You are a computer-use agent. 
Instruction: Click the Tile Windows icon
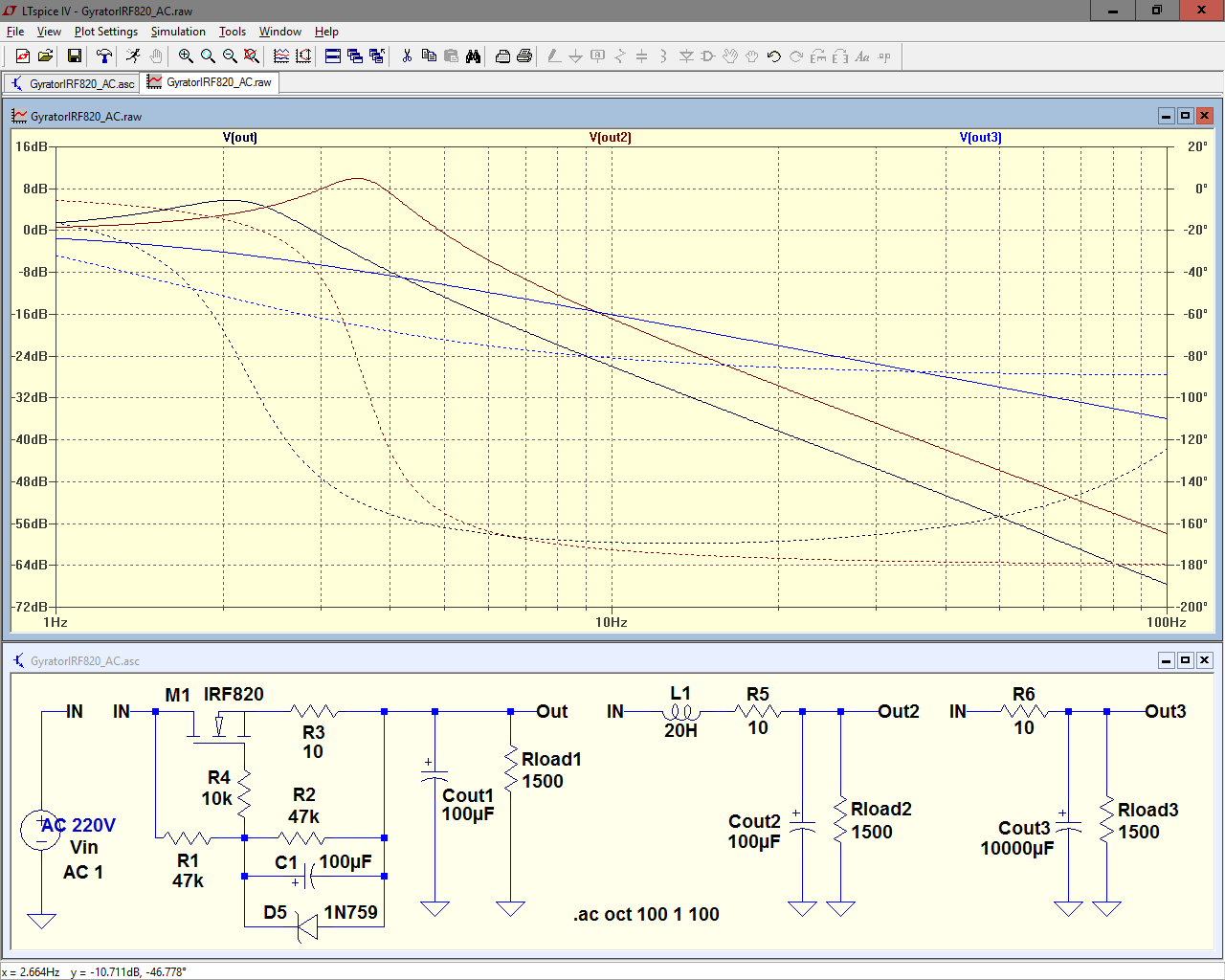(333, 56)
